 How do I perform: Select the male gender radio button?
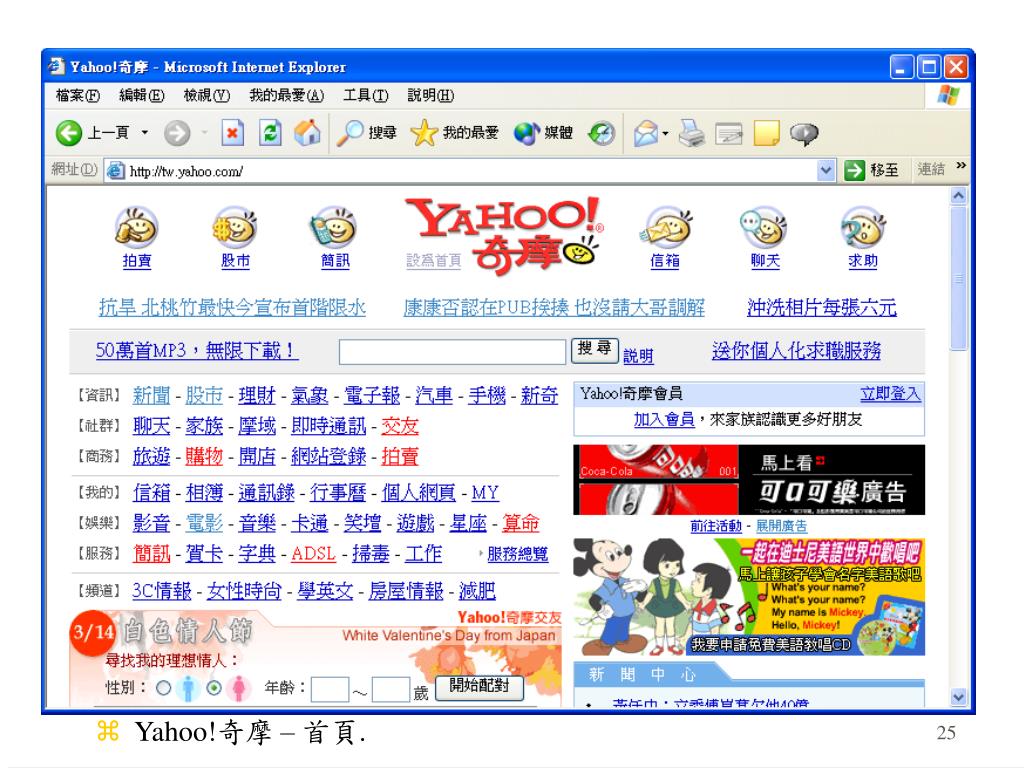click(x=164, y=688)
